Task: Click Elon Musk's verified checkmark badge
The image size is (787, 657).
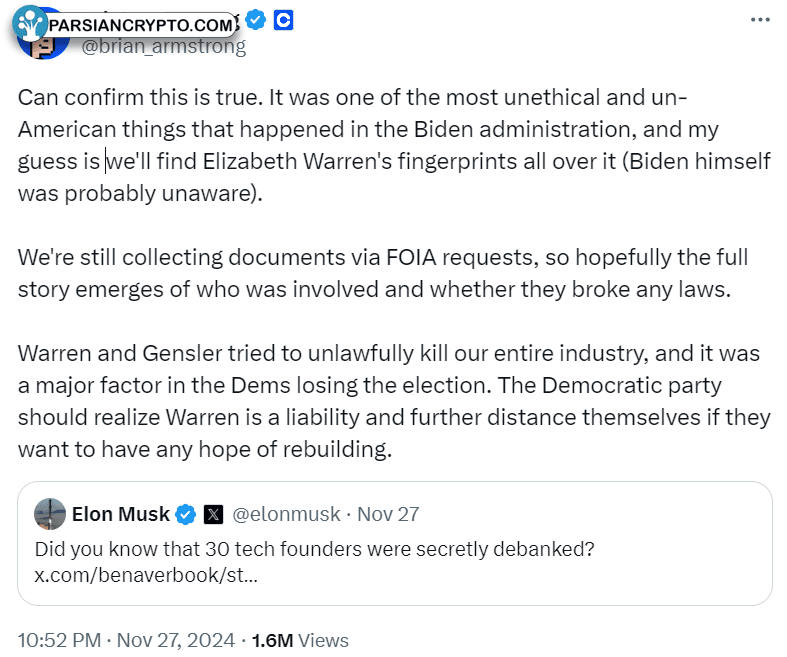Action: [x=186, y=514]
